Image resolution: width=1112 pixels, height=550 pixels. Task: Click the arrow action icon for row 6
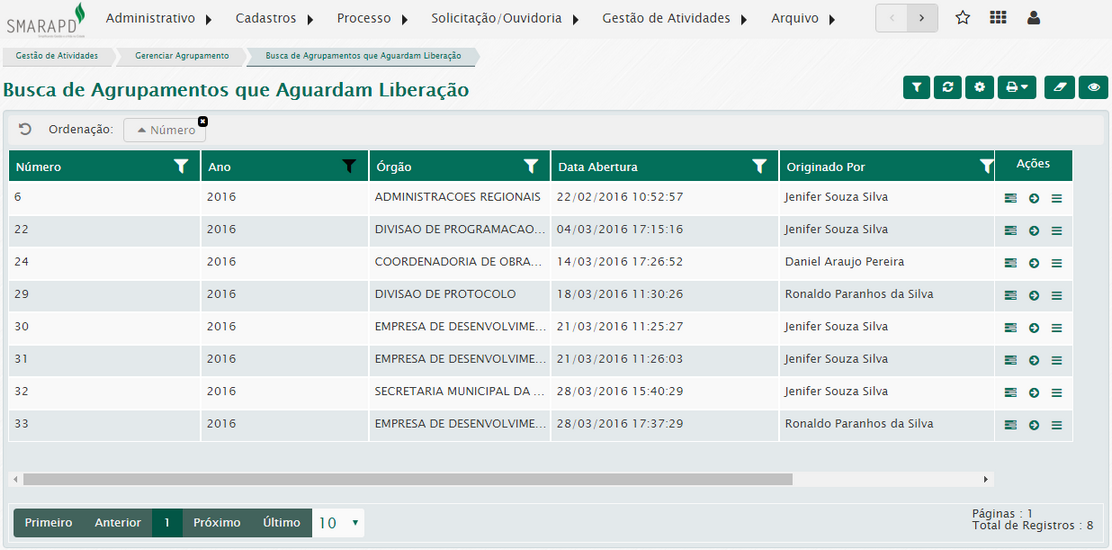[1034, 199]
